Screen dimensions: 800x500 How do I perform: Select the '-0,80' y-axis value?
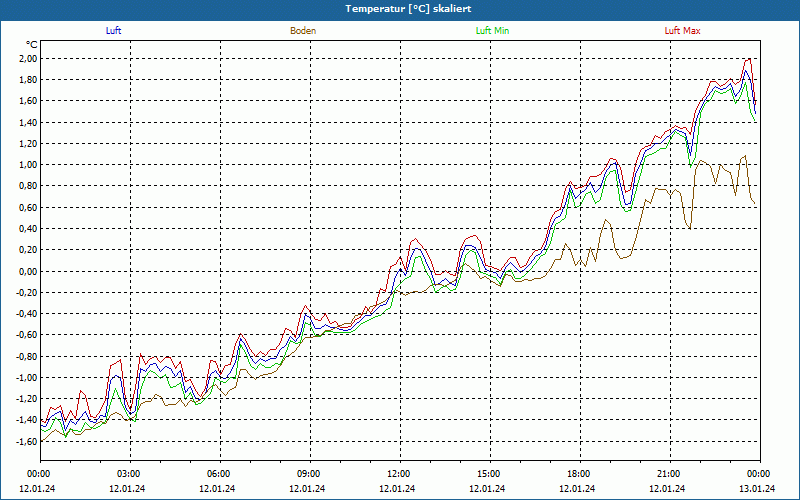27,356
